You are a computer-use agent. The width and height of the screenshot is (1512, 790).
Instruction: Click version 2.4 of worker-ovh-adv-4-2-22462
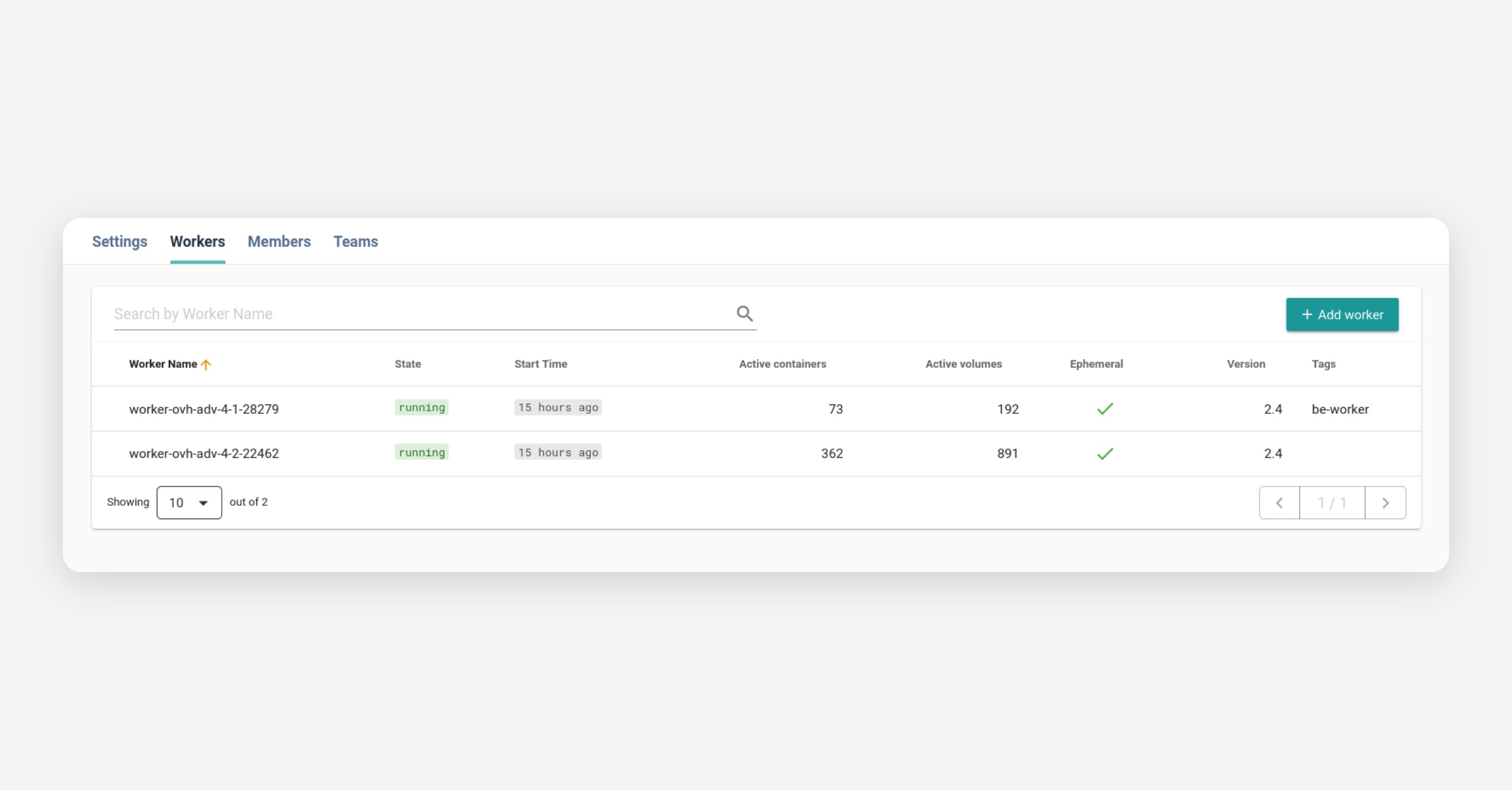(1273, 454)
